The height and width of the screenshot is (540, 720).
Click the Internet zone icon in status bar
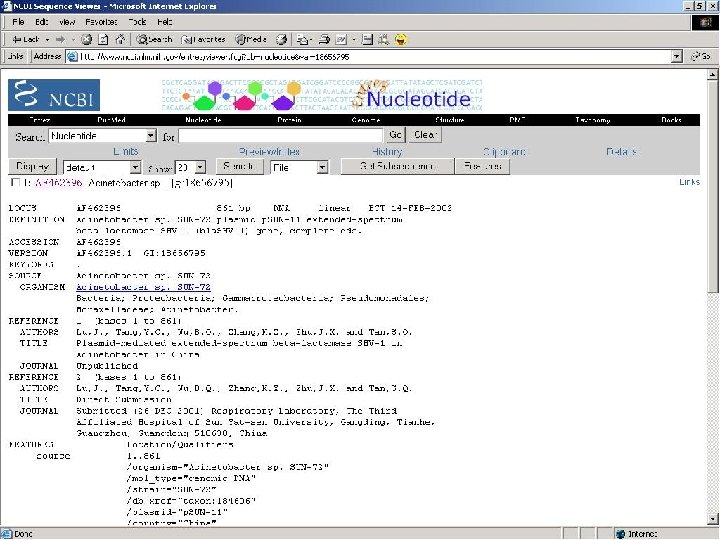pos(620,534)
